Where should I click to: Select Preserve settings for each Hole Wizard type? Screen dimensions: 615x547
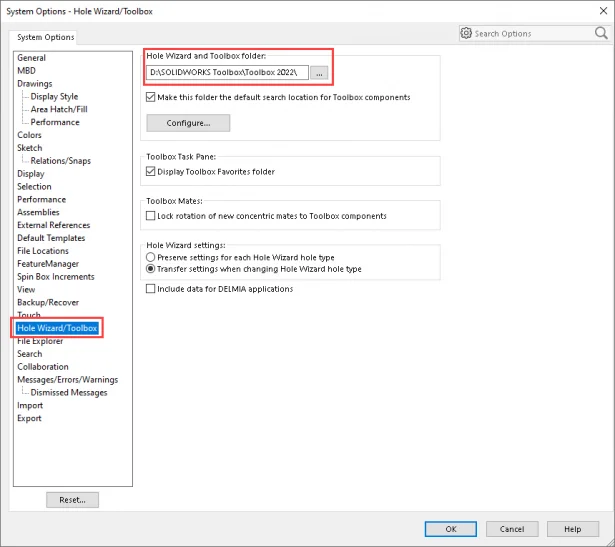pyautogui.click(x=151, y=257)
